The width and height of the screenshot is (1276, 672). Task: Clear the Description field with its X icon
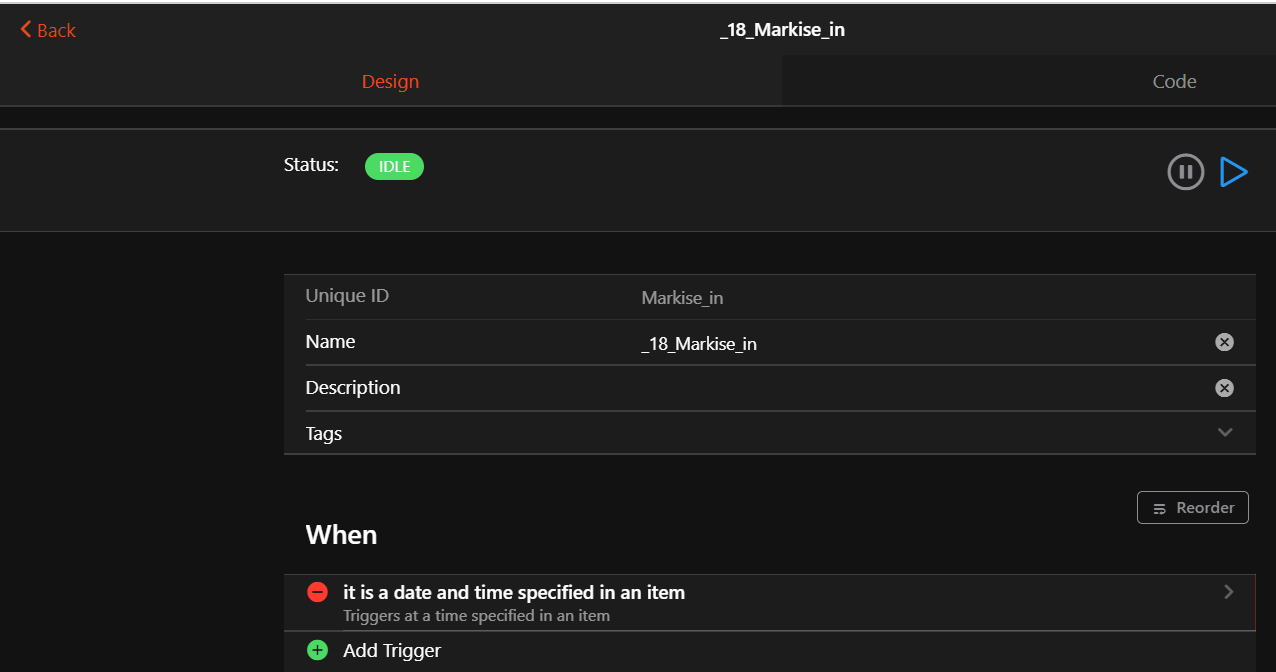[x=1224, y=389]
